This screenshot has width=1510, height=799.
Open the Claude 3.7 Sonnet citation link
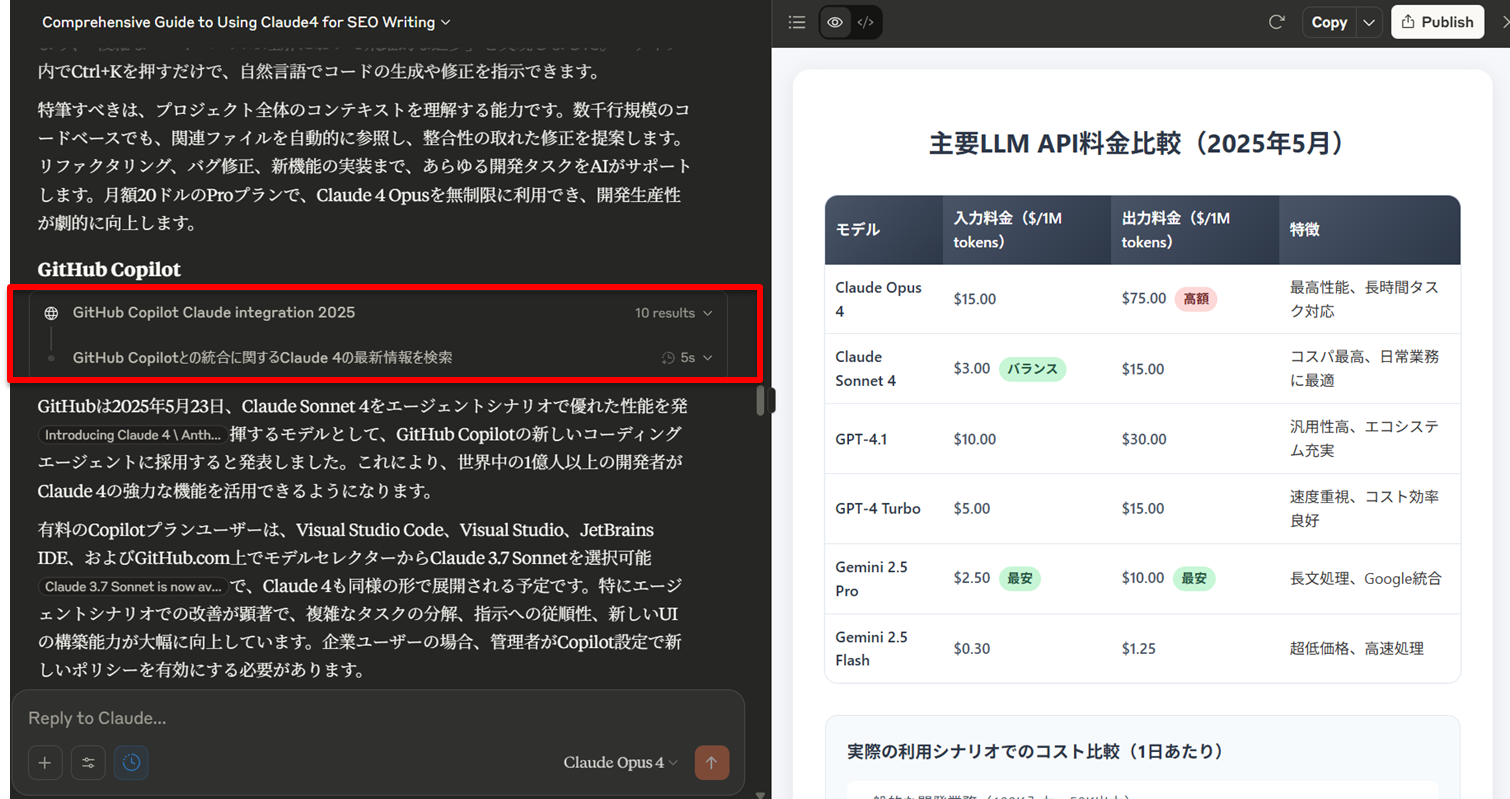coord(132,586)
